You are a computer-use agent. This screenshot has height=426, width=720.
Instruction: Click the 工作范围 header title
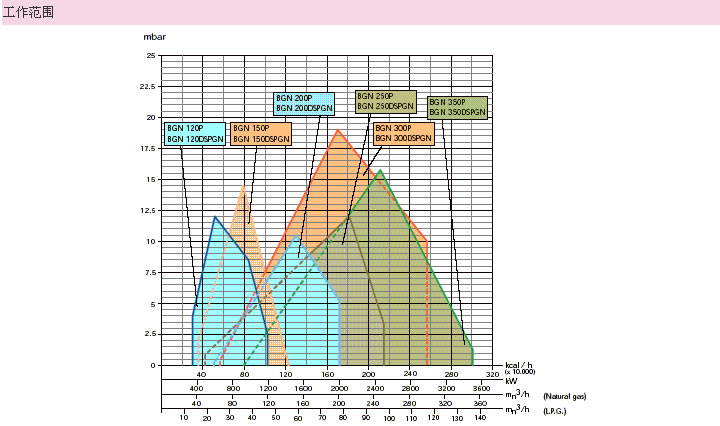[29, 13]
